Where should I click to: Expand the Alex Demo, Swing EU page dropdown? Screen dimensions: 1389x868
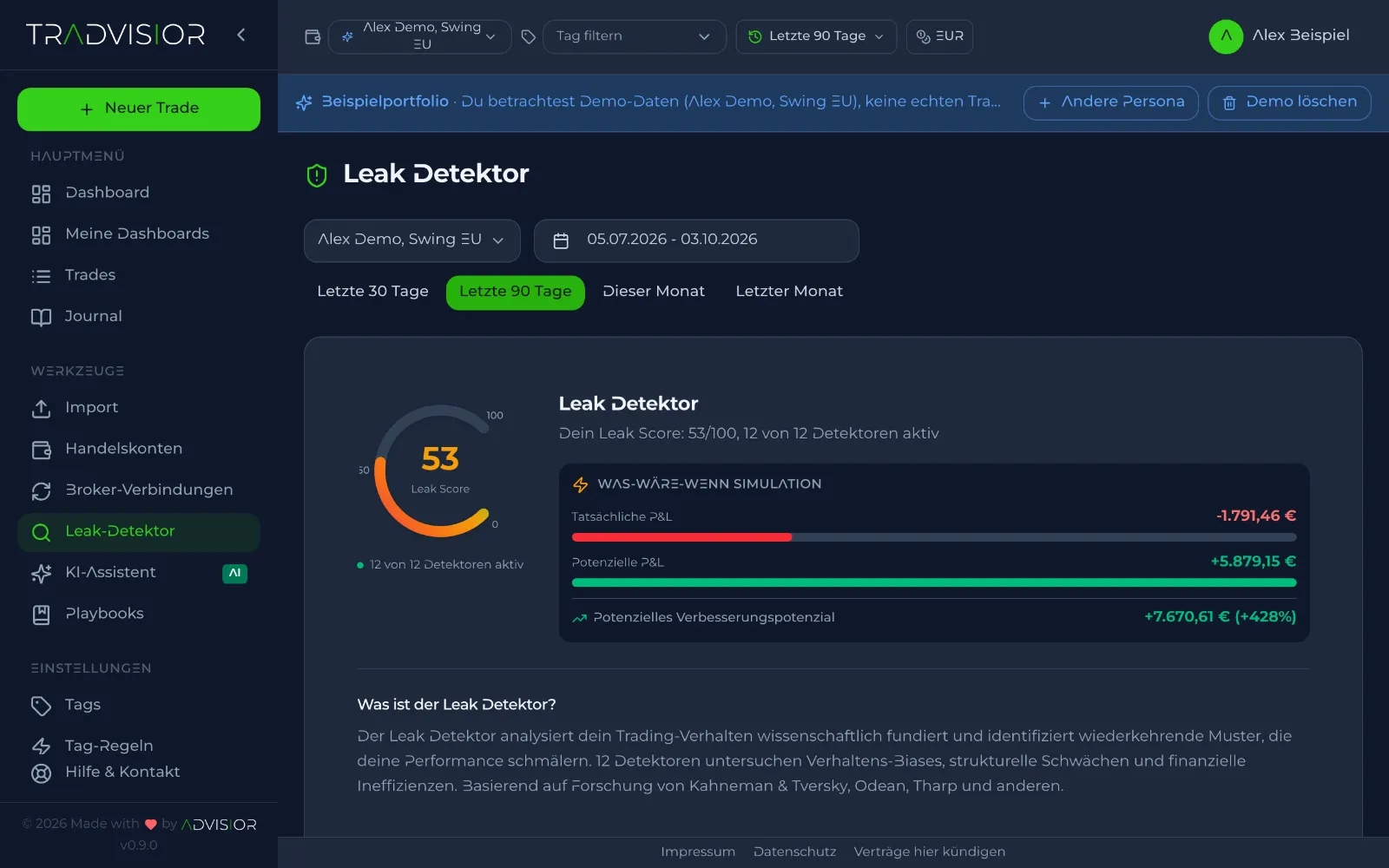pyautogui.click(x=412, y=240)
